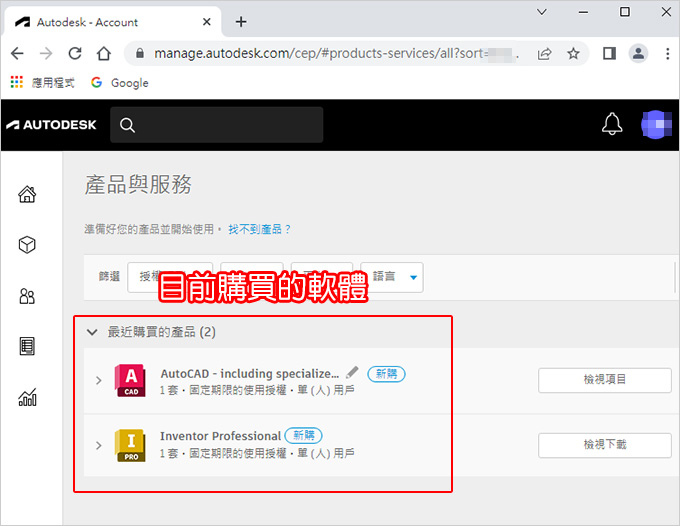The width and height of the screenshot is (680, 526).
Task: Open the Google bookmark
Action: [x=120, y=82]
